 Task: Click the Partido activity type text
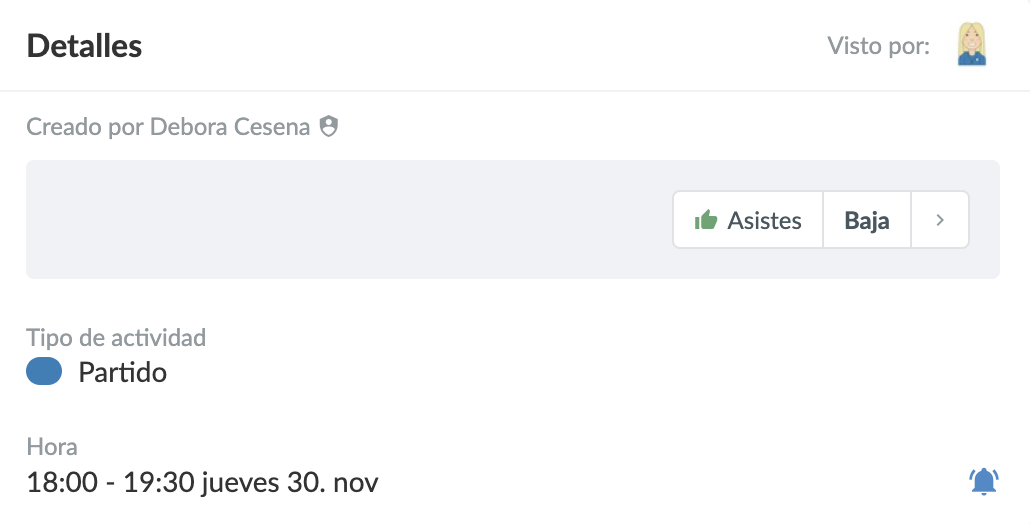click(122, 373)
